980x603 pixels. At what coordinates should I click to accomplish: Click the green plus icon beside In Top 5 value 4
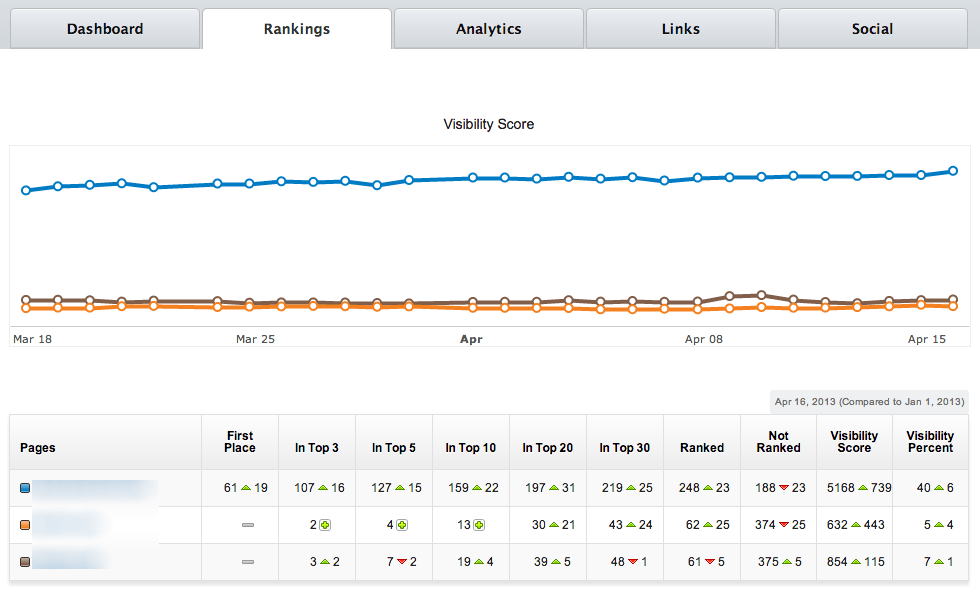click(x=402, y=525)
